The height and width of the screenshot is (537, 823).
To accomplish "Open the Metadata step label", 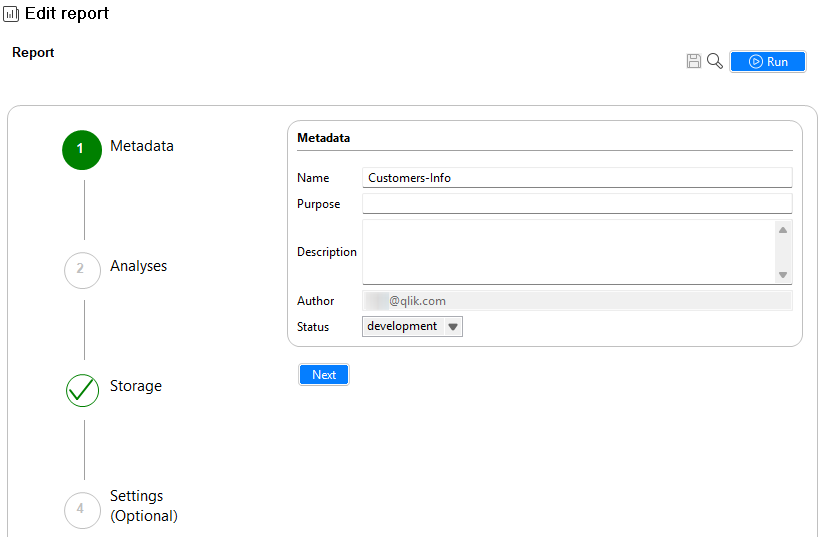I will point(142,146).
